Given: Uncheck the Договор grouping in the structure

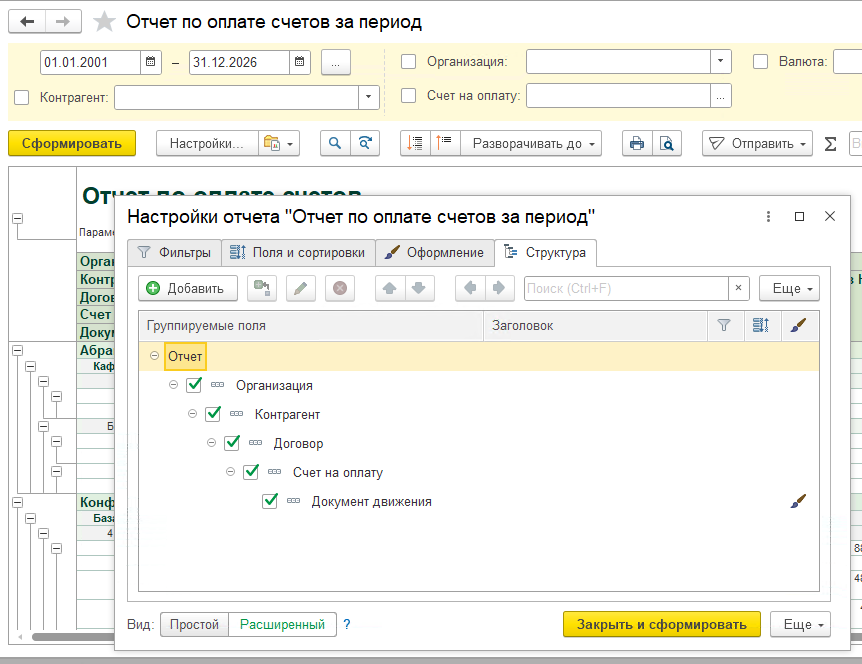Looking at the screenshot, I should 232,442.
